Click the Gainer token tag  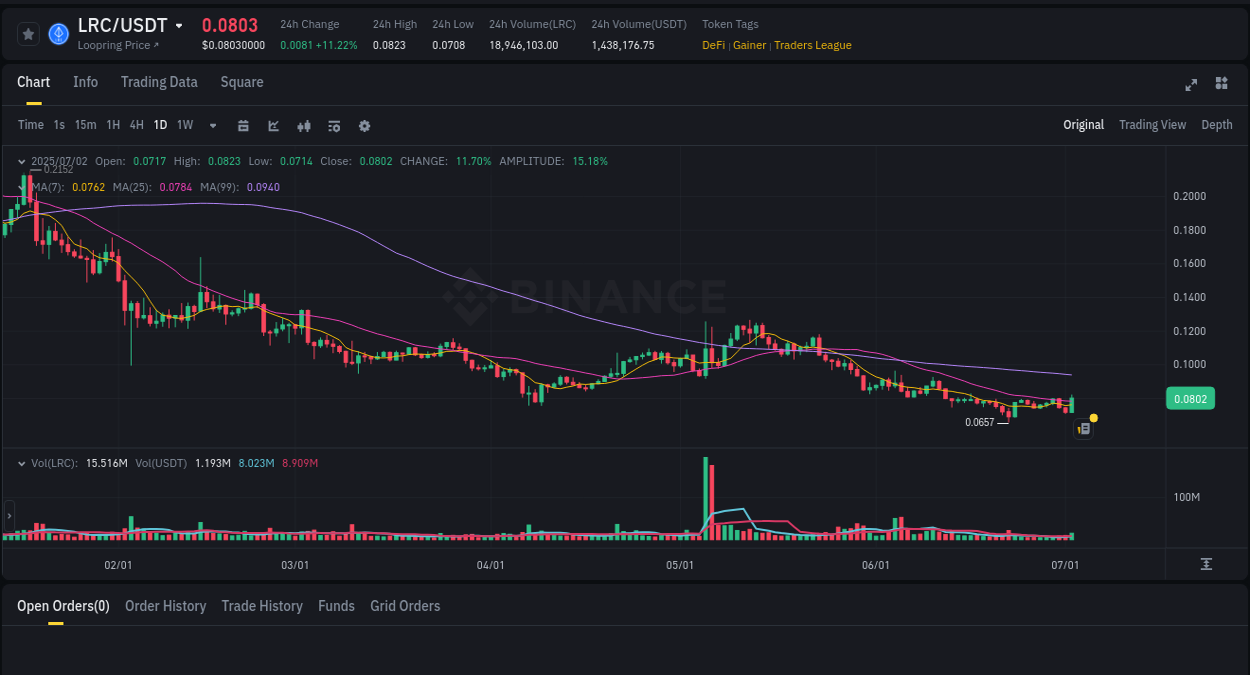pyautogui.click(x=749, y=45)
